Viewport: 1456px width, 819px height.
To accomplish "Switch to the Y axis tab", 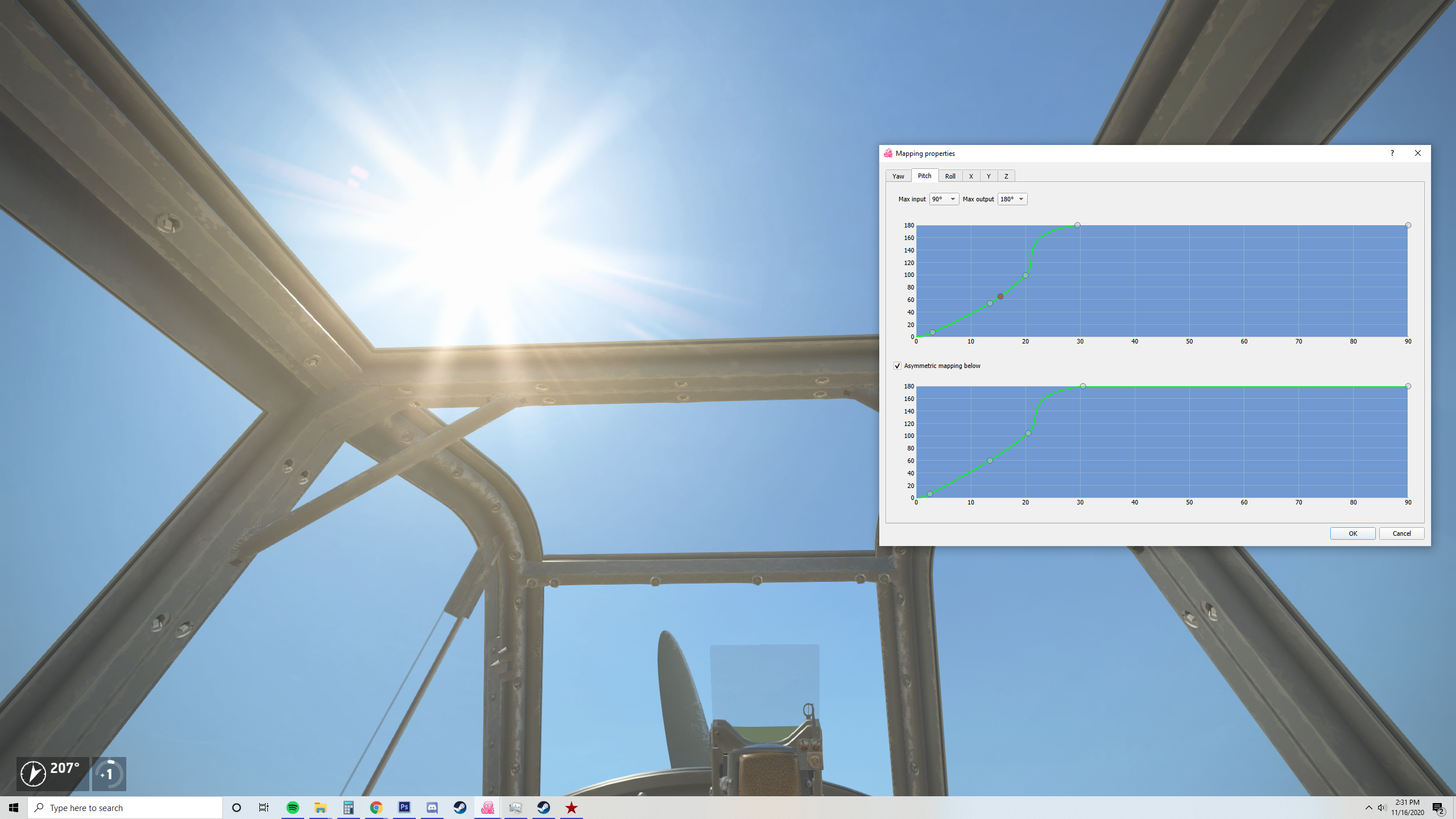I will 988,176.
